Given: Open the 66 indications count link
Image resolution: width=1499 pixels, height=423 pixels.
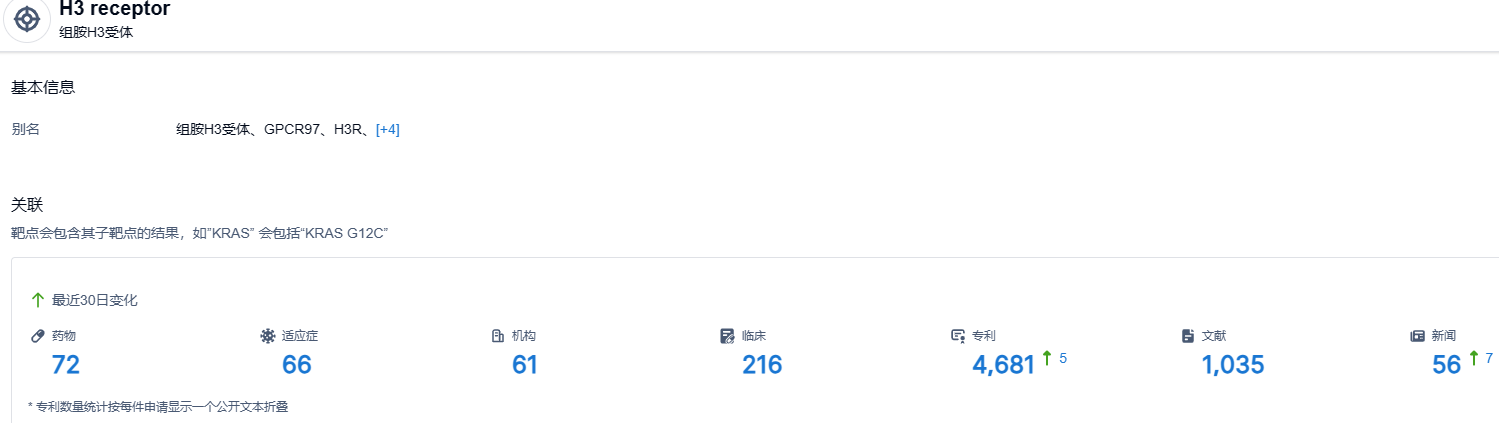Looking at the screenshot, I should point(297,365).
